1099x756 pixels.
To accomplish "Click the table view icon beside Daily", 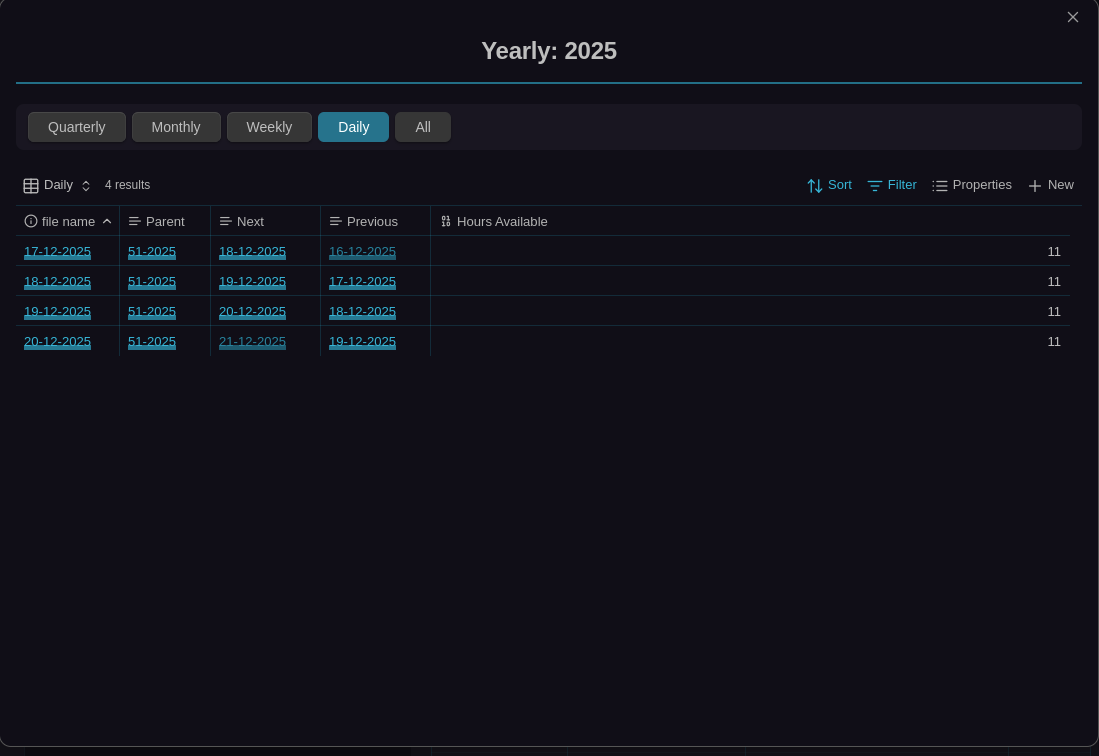I will (31, 185).
